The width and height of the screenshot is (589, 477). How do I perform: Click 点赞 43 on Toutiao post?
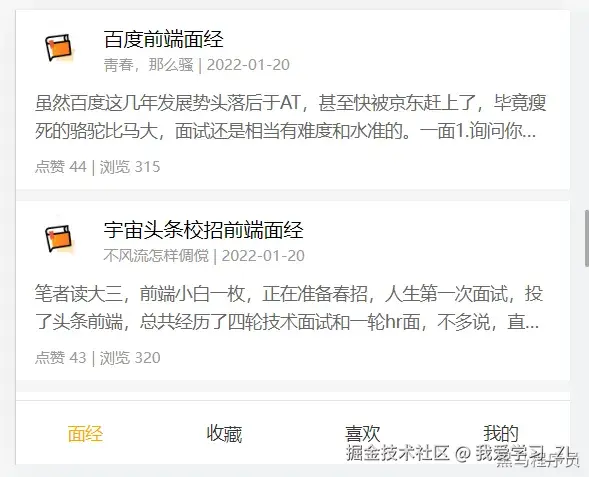coord(60,358)
